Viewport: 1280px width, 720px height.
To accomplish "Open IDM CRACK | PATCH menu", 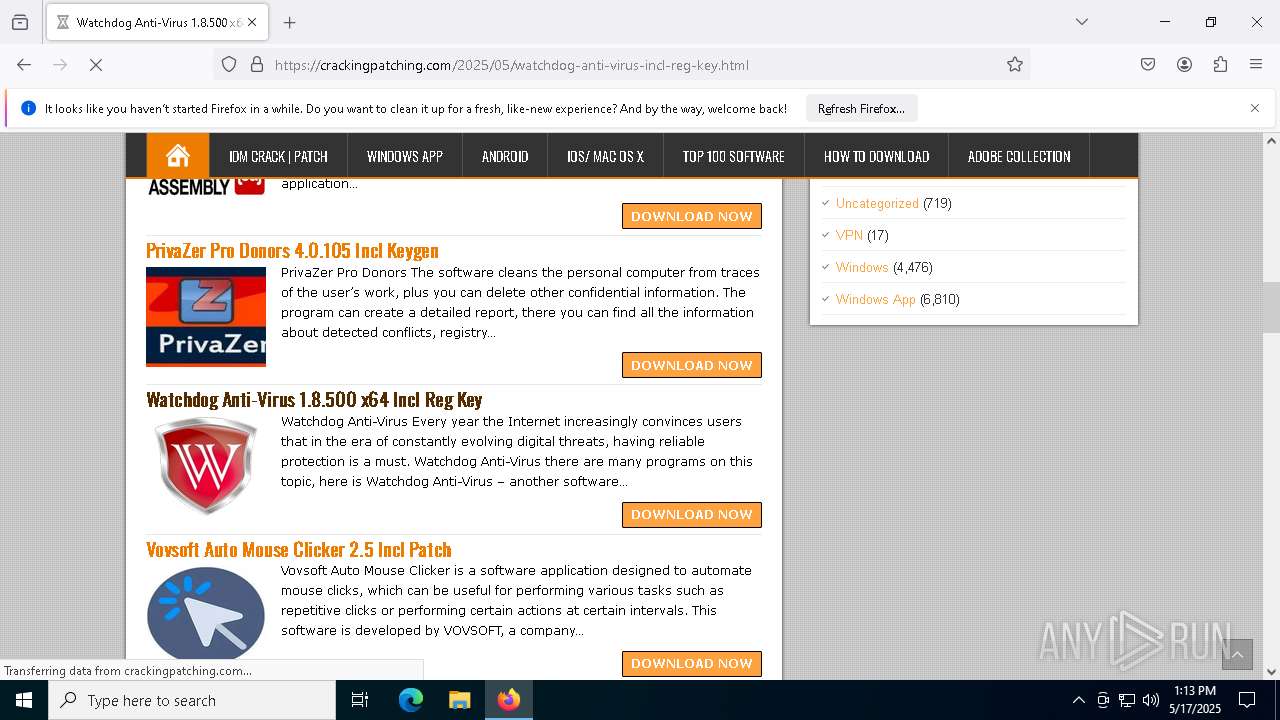I will [x=278, y=156].
